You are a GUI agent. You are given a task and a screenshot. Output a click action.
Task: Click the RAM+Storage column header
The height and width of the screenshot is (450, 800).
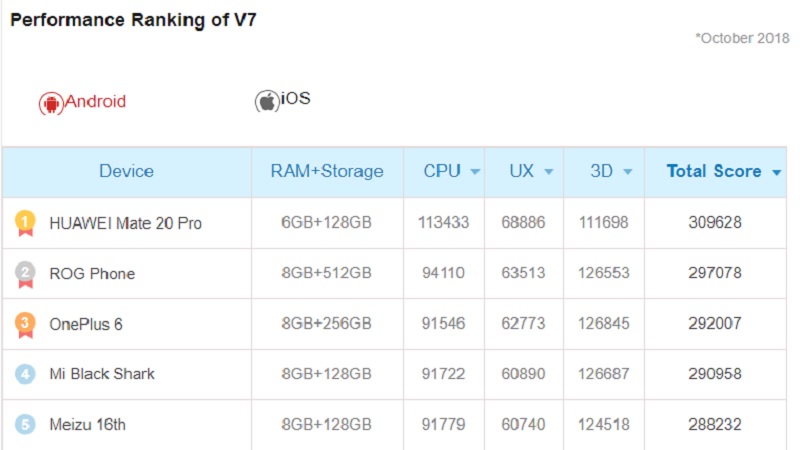pyautogui.click(x=327, y=171)
